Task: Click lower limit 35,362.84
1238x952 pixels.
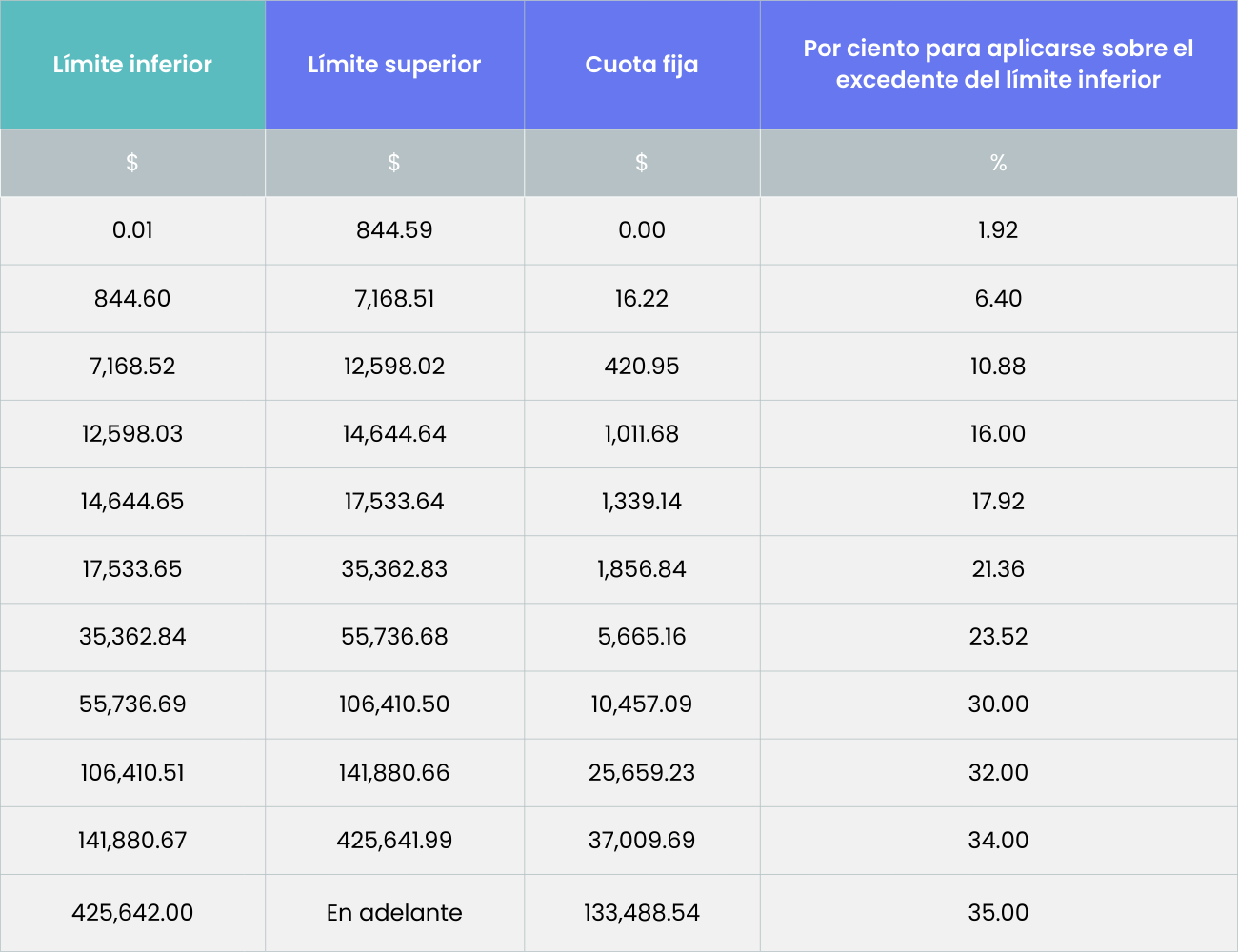Action: click(132, 636)
